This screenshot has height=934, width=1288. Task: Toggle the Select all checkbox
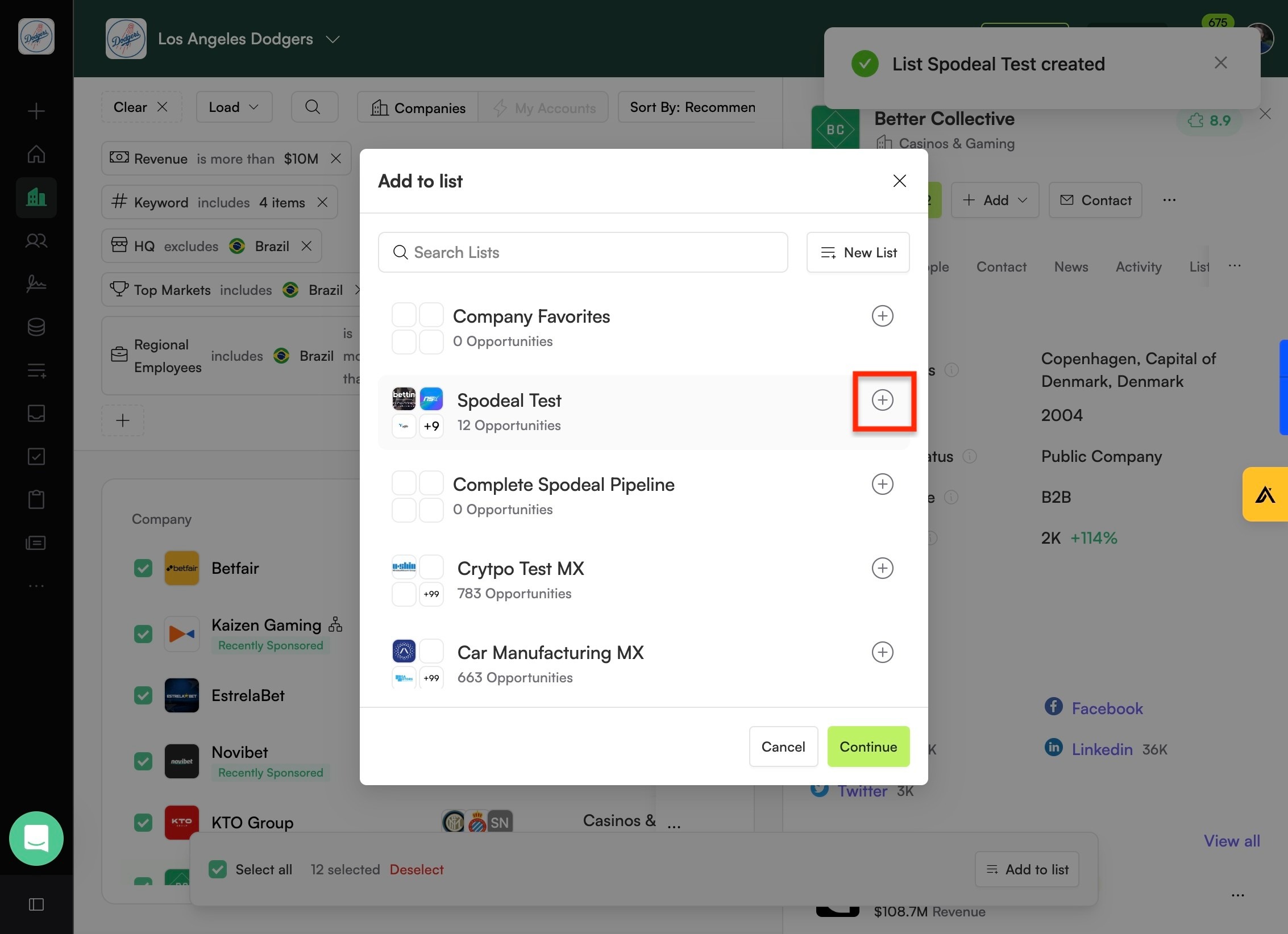tap(218, 869)
